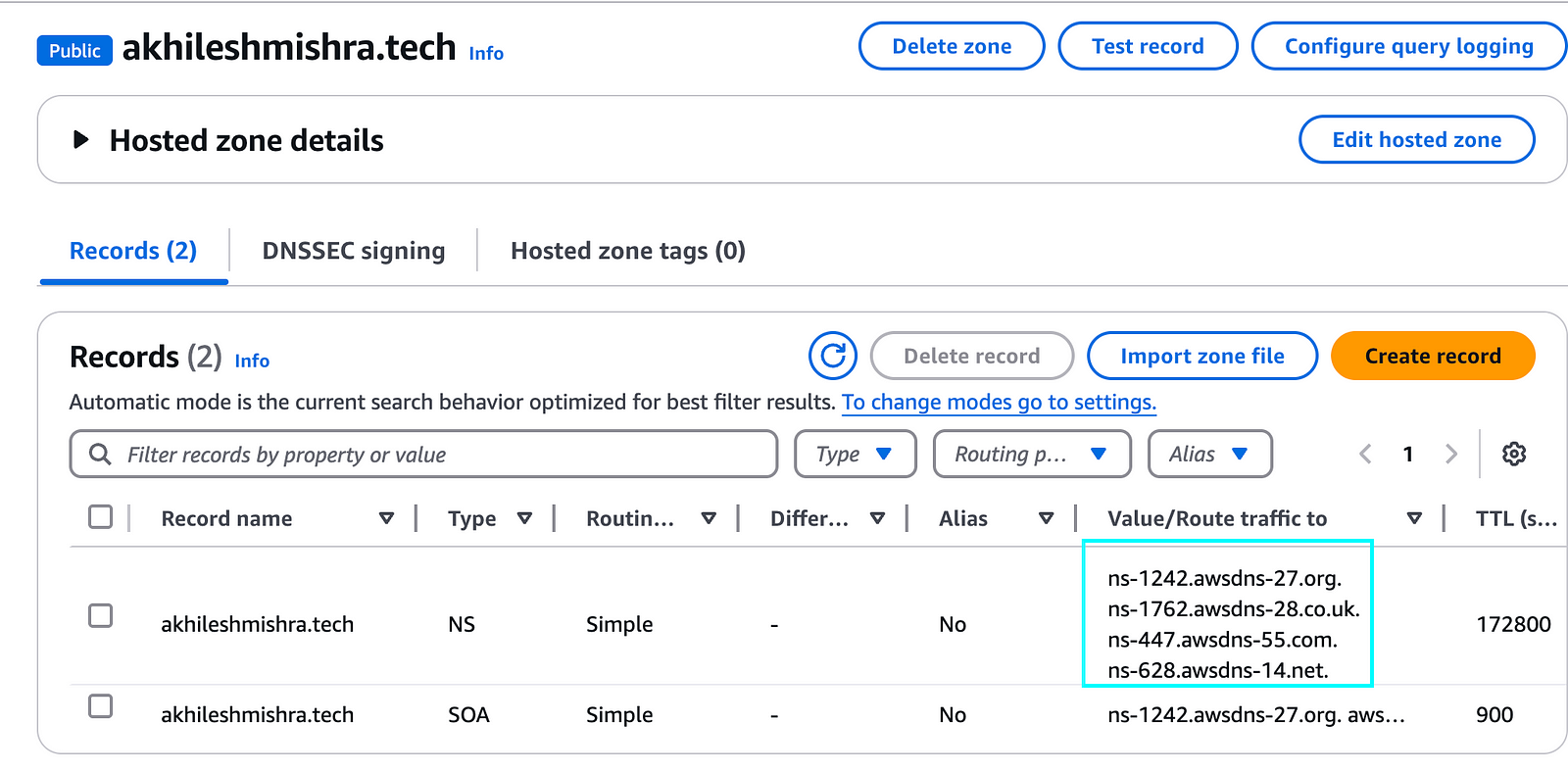This screenshot has width=1568, height=771.
Task: Open the Routing policy filter dropdown
Action: pos(1032,454)
